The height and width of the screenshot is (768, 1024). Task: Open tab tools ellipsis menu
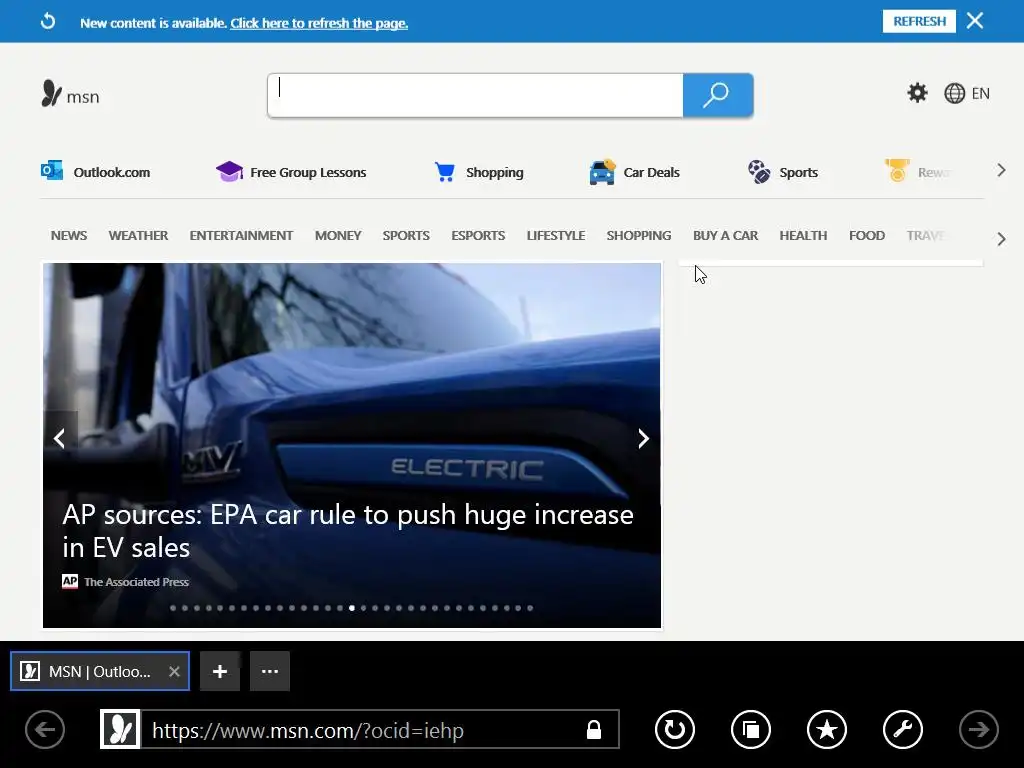tap(270, 671)
